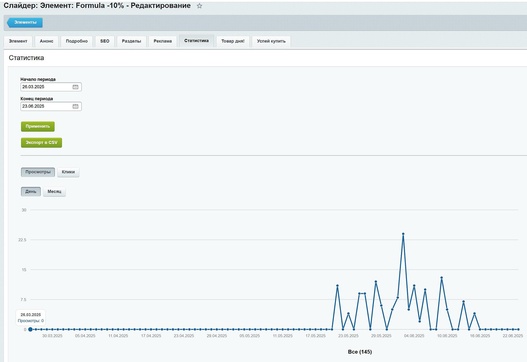Switch chart to Просмотры view
Image resolution: width=527 pixels, height=362 pixels.
[x=38, y=172]
